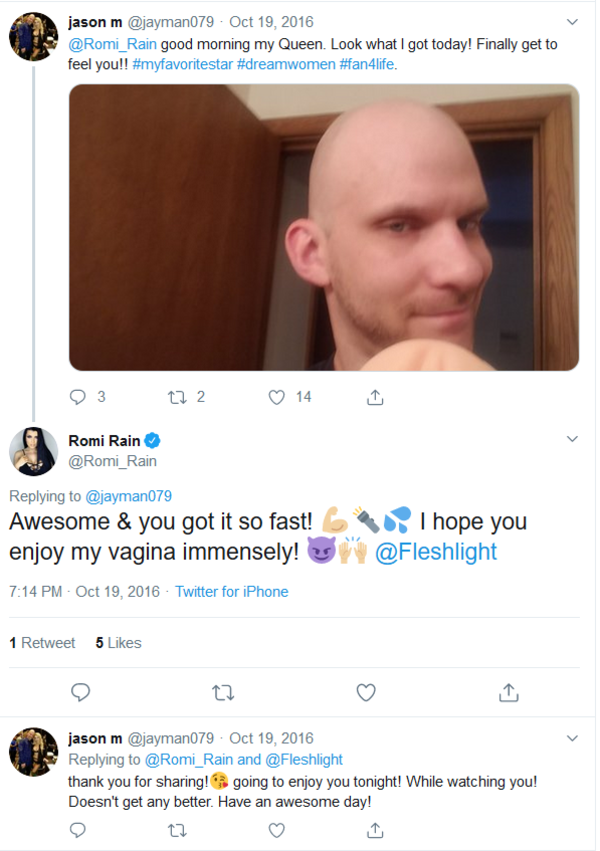Viewport: 600px width, 851px height.
Task: Open the @Fleshlight mention in the main tweet
Action: pos(435,552)
